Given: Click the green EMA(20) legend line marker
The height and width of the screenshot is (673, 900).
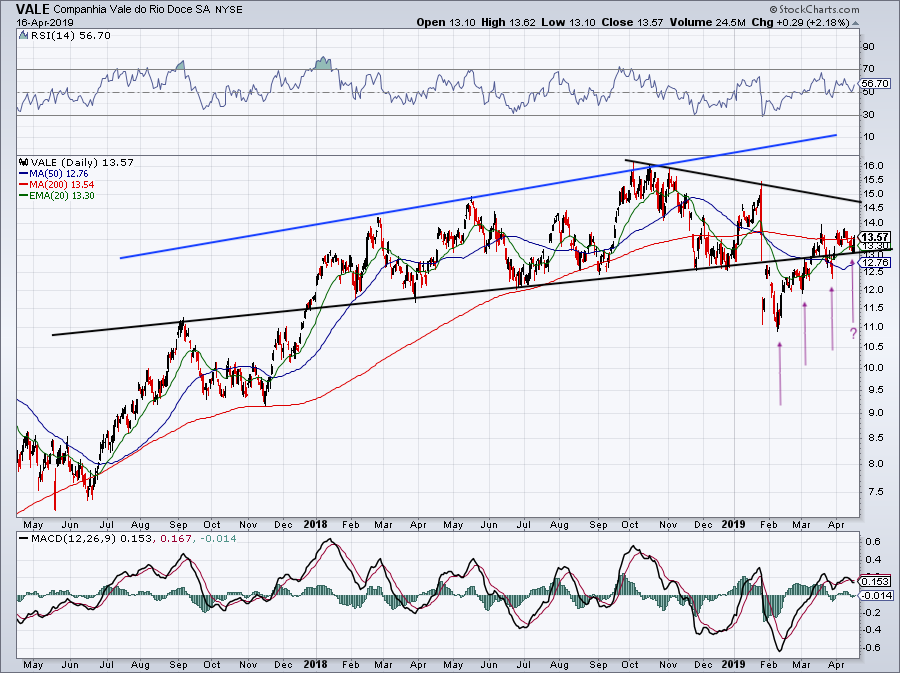Looking at the screenshot, I should (x=24, y=196).
